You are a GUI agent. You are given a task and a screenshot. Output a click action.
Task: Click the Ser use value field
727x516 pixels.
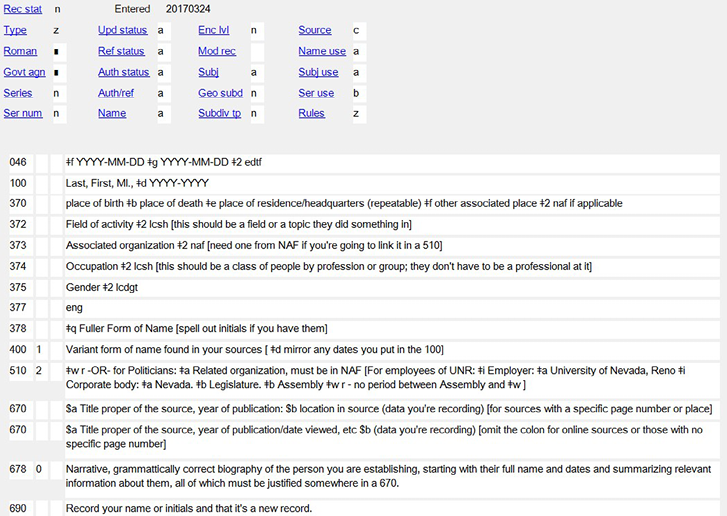click(359, 93)
